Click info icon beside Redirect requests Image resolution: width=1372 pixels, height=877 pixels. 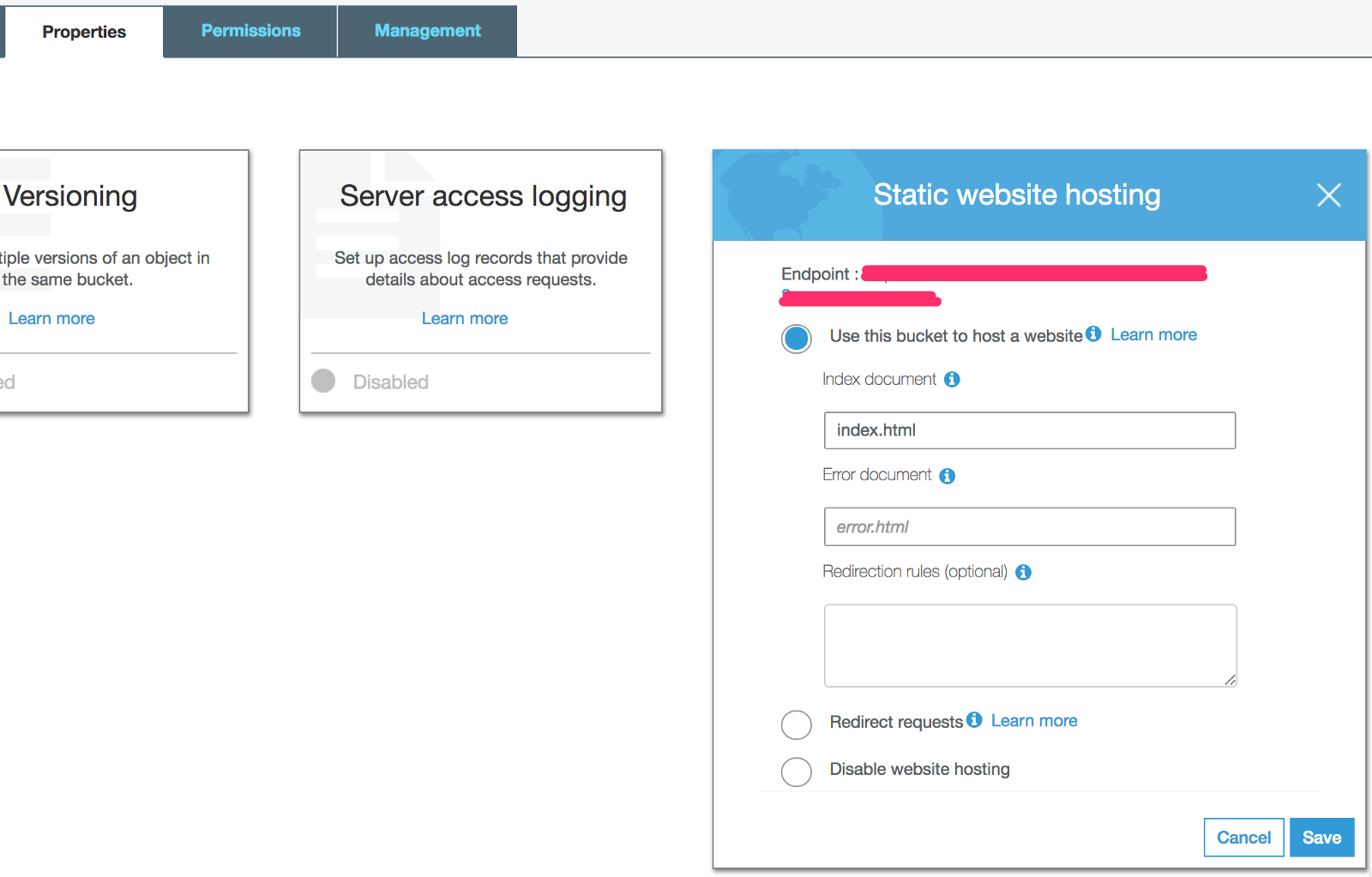click(x=974, y=720)
